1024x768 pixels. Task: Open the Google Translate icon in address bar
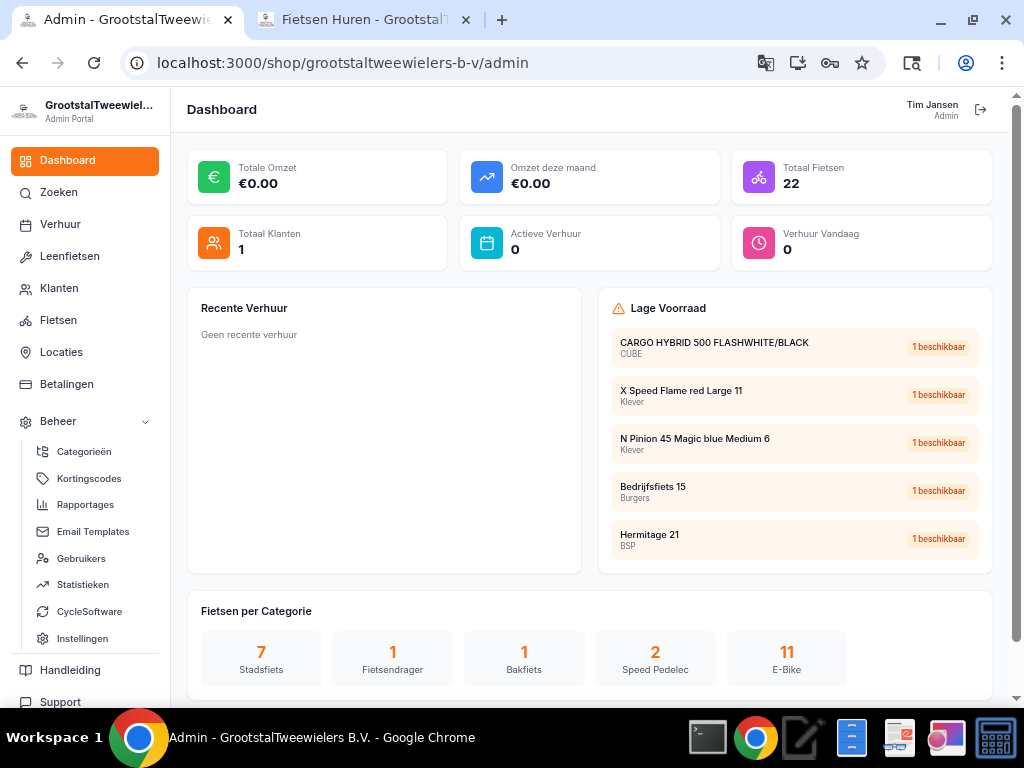(765, 62)
